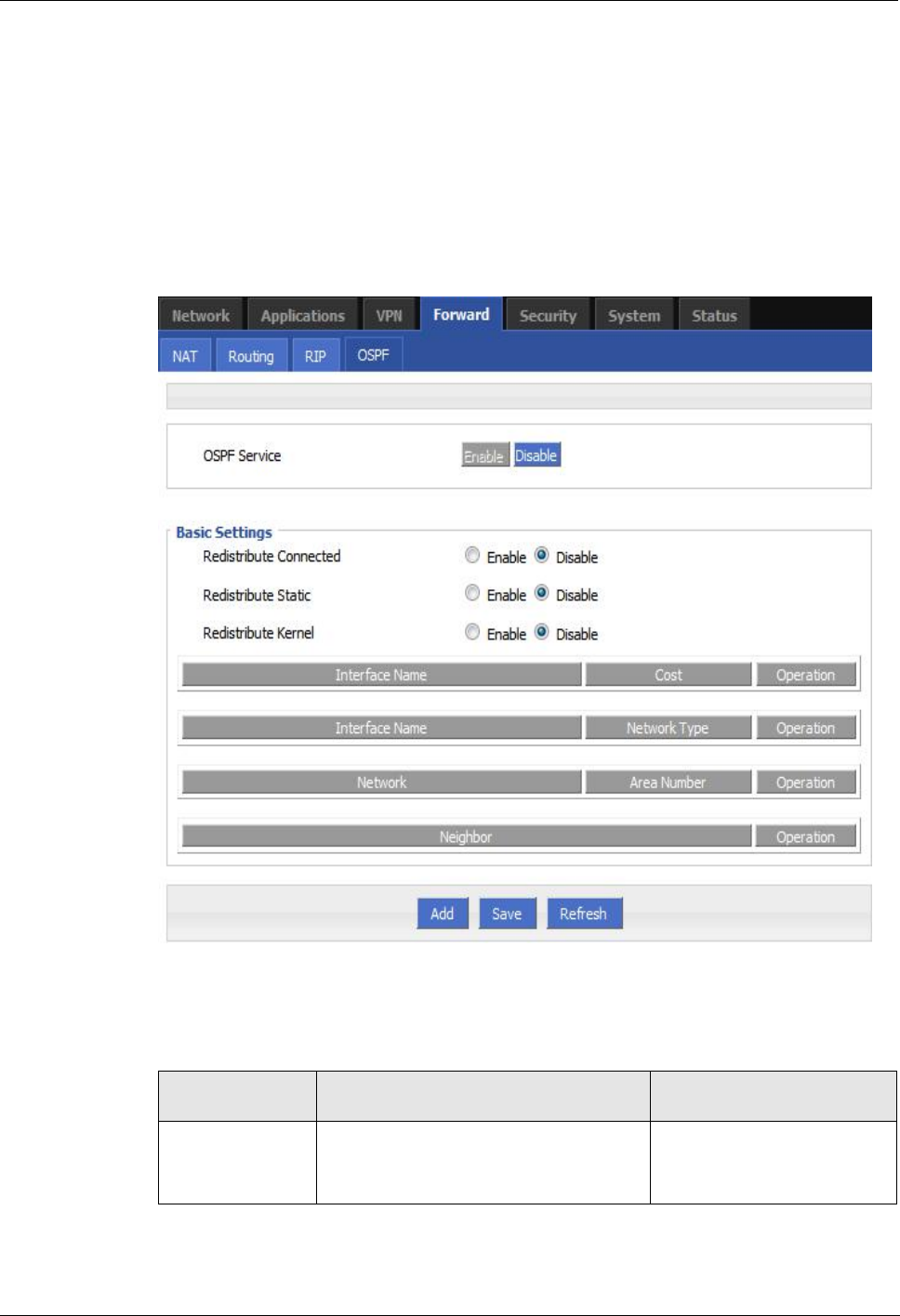Click Interface Name header beside Cost
900x1316 pixels.
tap(382, 675)
